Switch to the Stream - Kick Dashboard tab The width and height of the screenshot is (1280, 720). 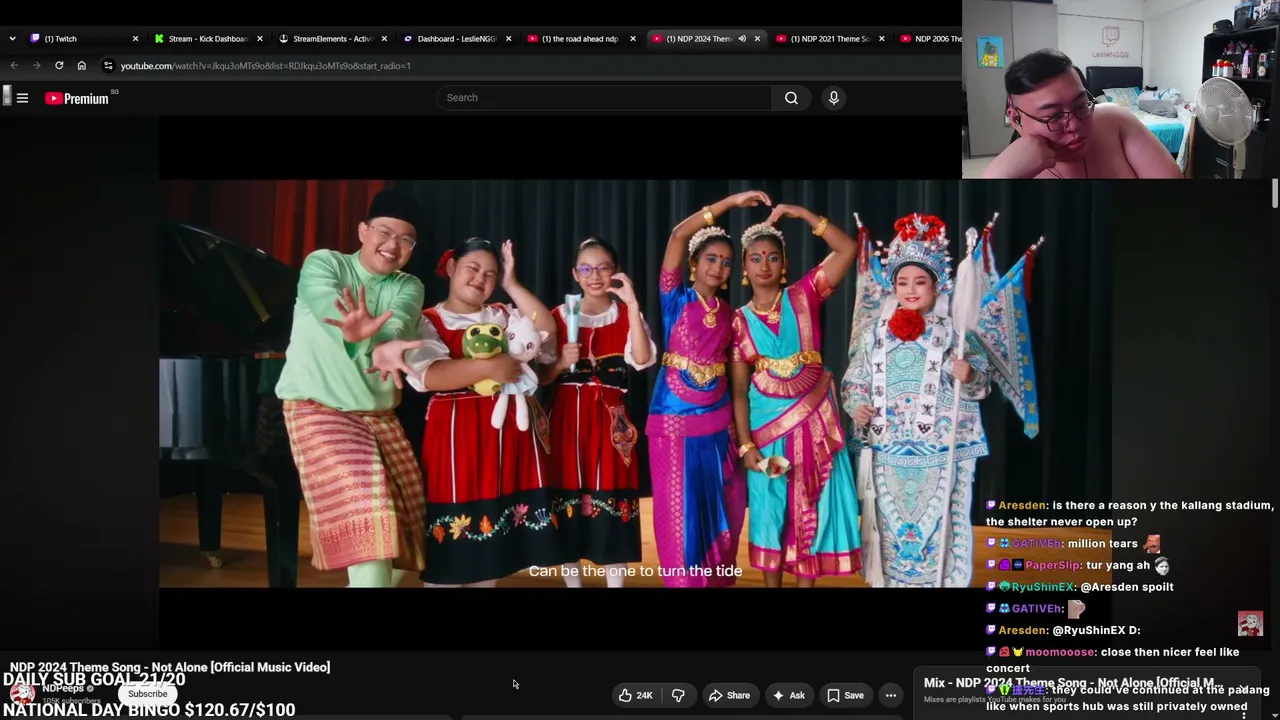(x=209, y=39)
